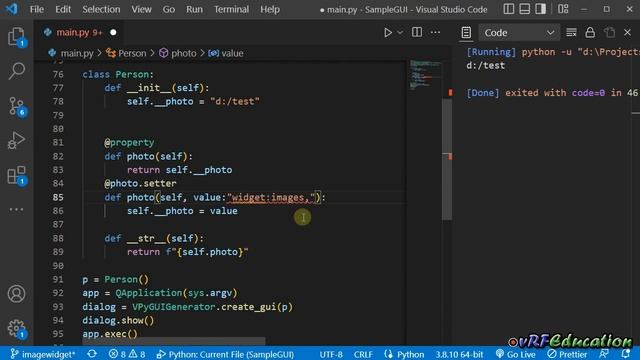Place cursor on "class Person:" line
640x360 pixels.
pos(118,74)
